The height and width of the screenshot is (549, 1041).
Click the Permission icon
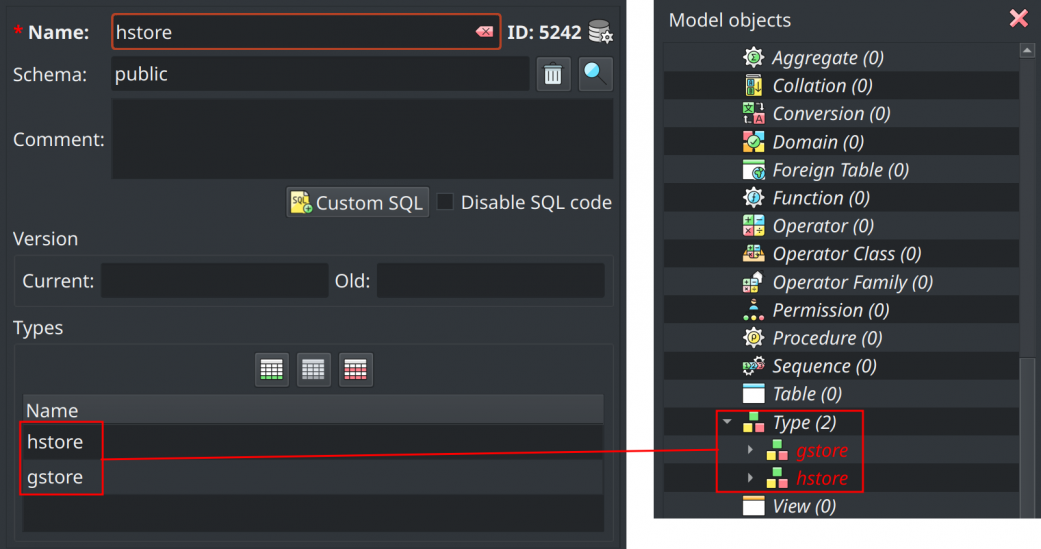click(x=754, y=310)
